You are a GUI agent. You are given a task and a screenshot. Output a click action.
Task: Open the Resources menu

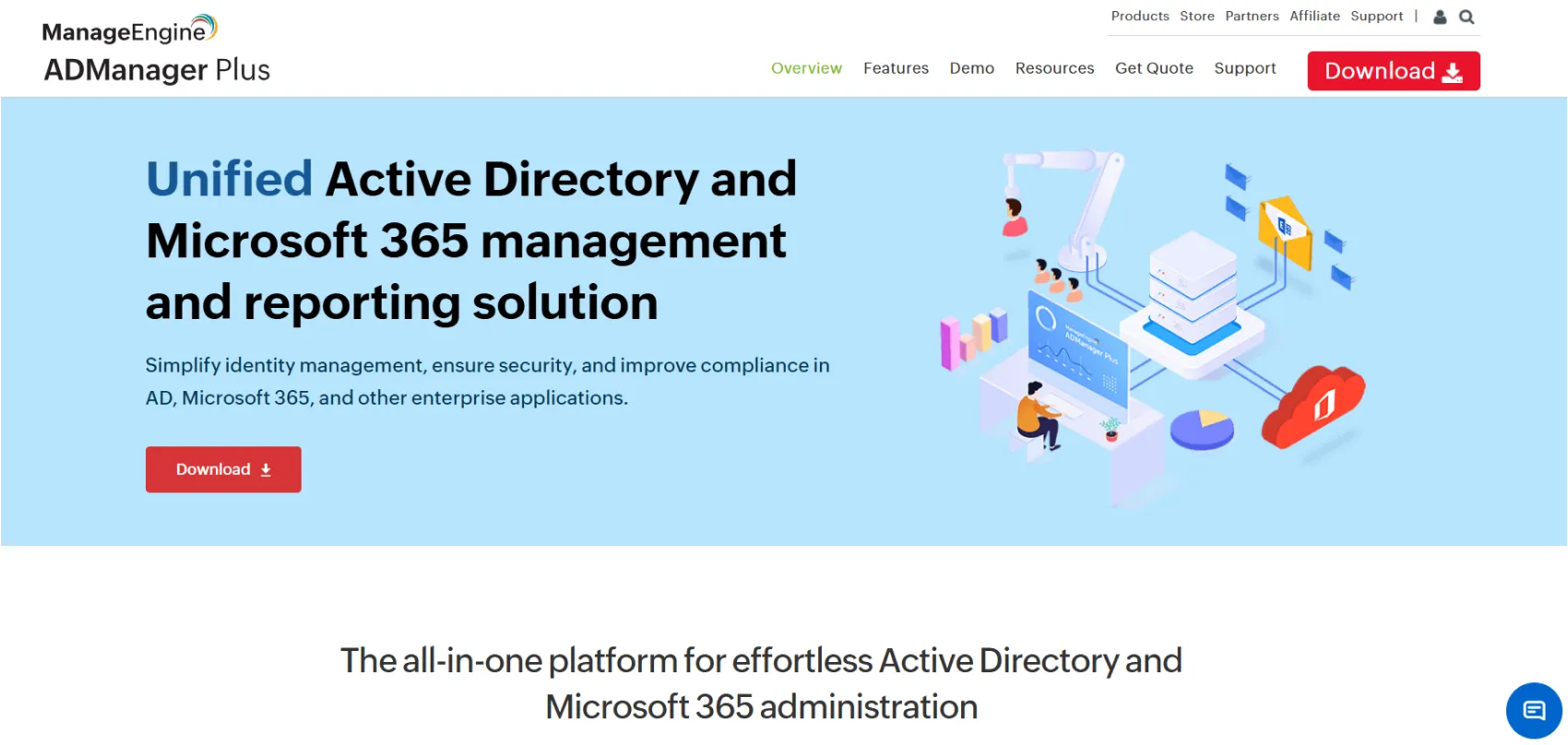point(1054,68)
